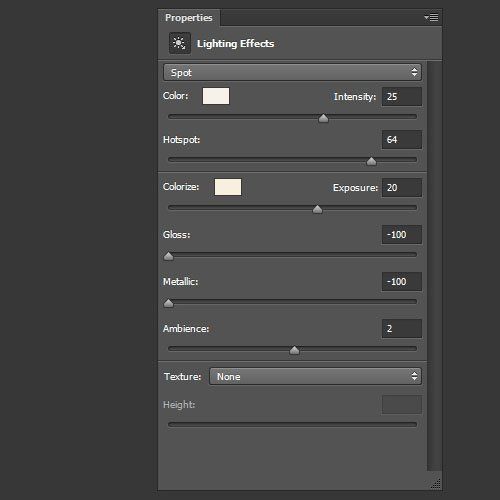Open the Properties panel flyout menu icon
Viewport: 500px width, 500px height.
pyautogui.click(x=431, y=17)
